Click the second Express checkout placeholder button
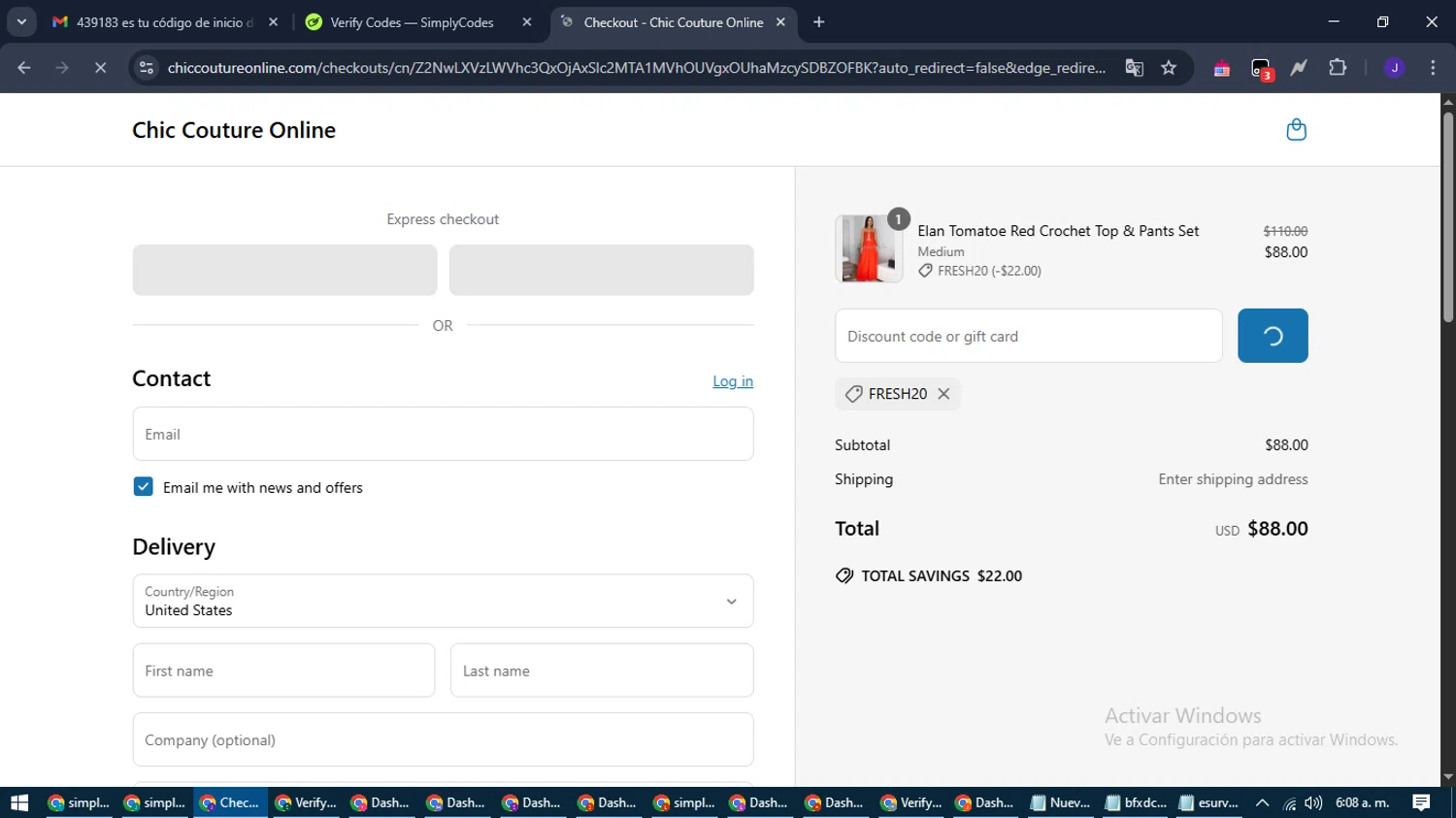The image size is (1456, 818). coord(601,270)
